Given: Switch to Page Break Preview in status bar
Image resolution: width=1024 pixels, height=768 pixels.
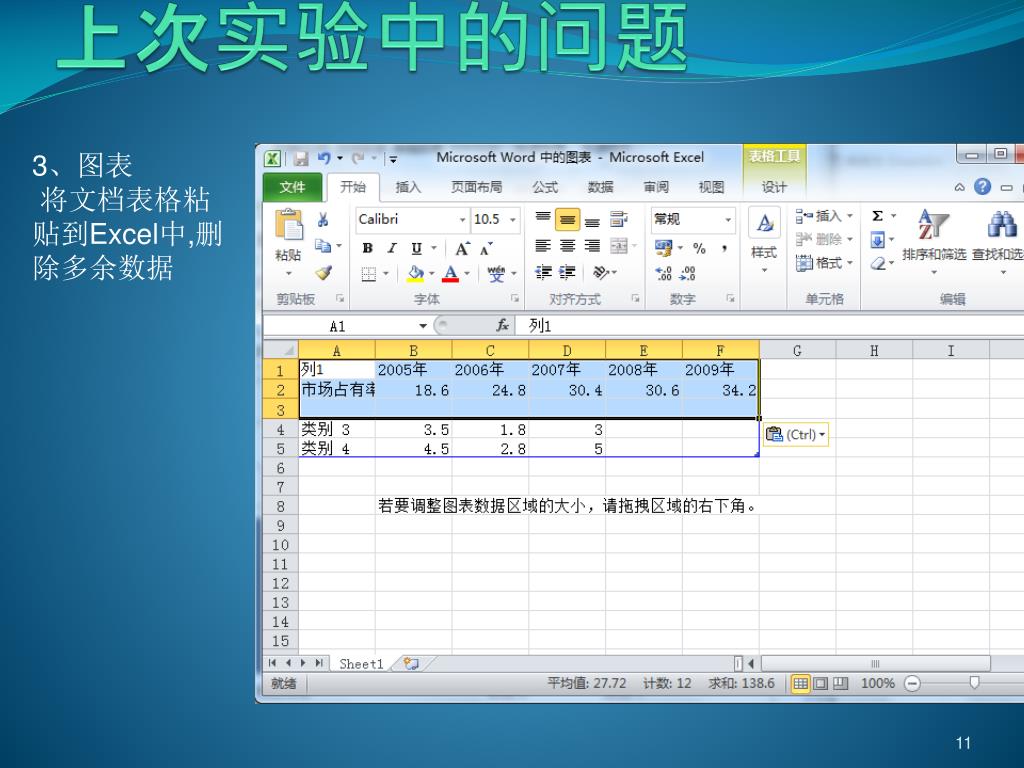Looking at the screenshot, I should point(840,683).
